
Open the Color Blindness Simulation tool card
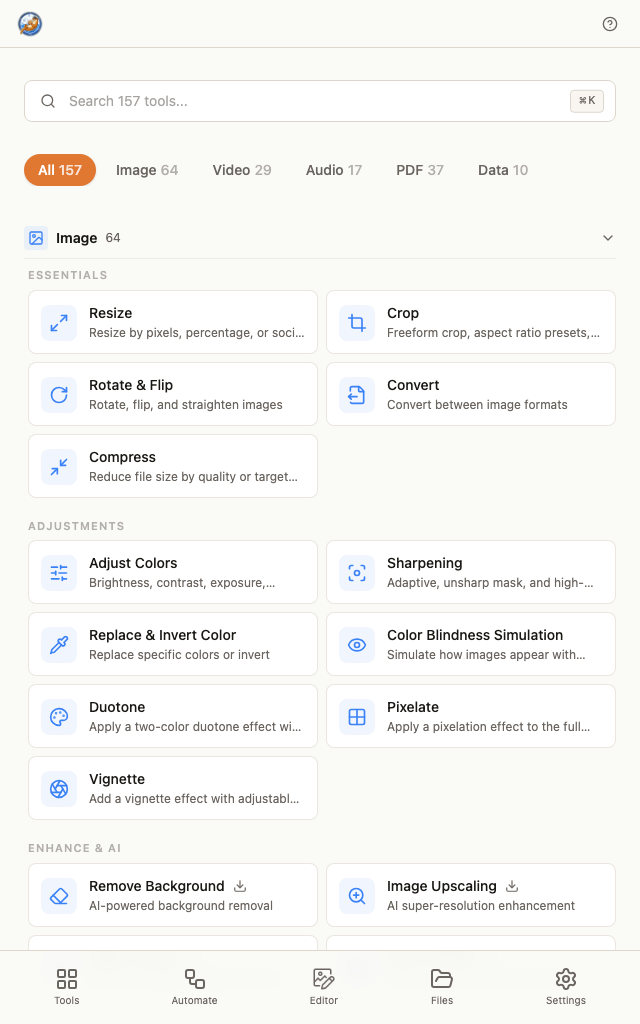(x=471, y=644)
